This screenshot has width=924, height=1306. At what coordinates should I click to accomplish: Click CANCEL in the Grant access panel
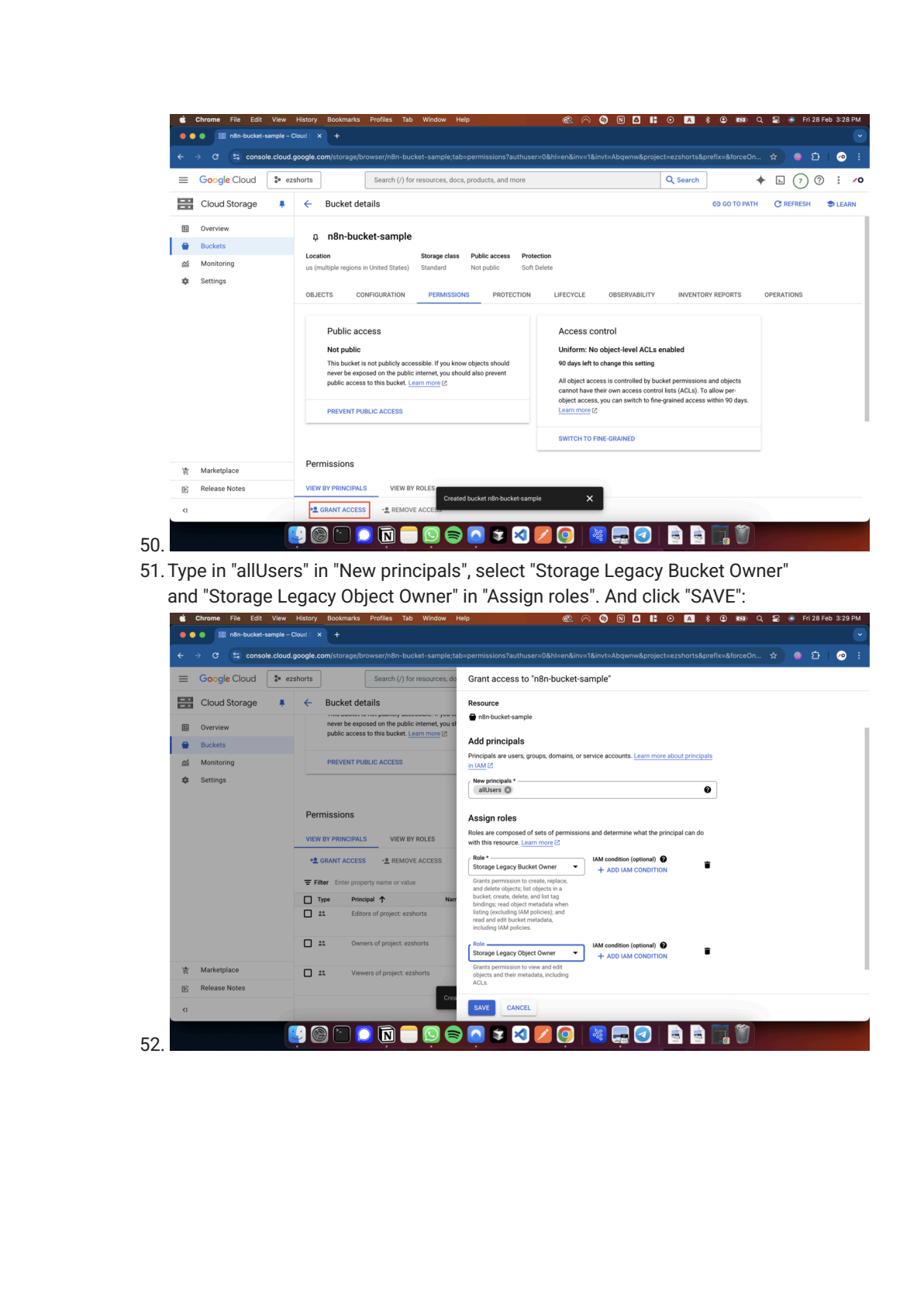click(519, 1008)
